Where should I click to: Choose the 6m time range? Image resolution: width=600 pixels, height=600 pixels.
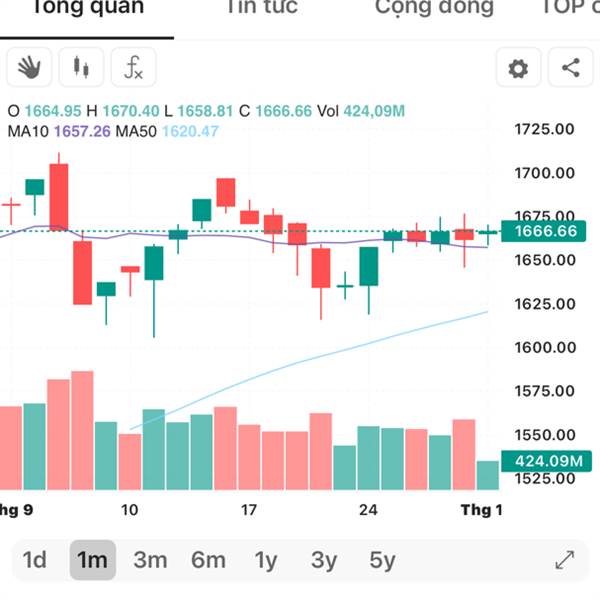click(x=208, y=560)
